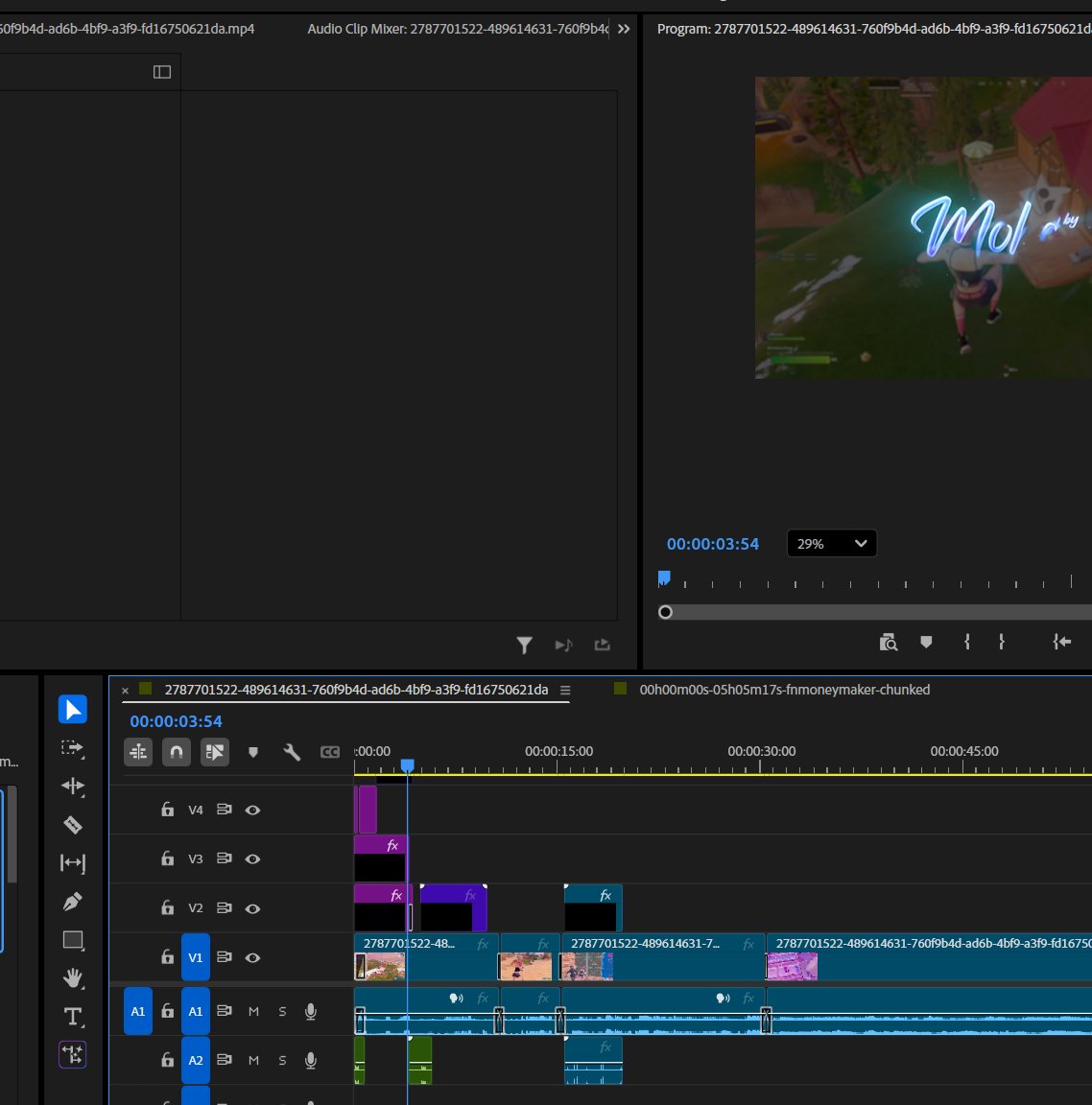This screenshot has height=1105, width=1092.
Task: Click Program monitor playhead marker
Action: coord(664,578)
